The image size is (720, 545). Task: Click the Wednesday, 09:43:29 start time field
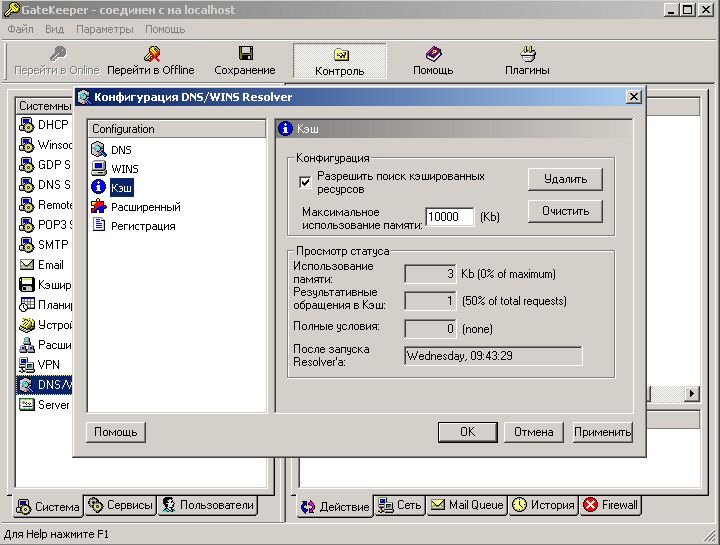pos(493,356)
